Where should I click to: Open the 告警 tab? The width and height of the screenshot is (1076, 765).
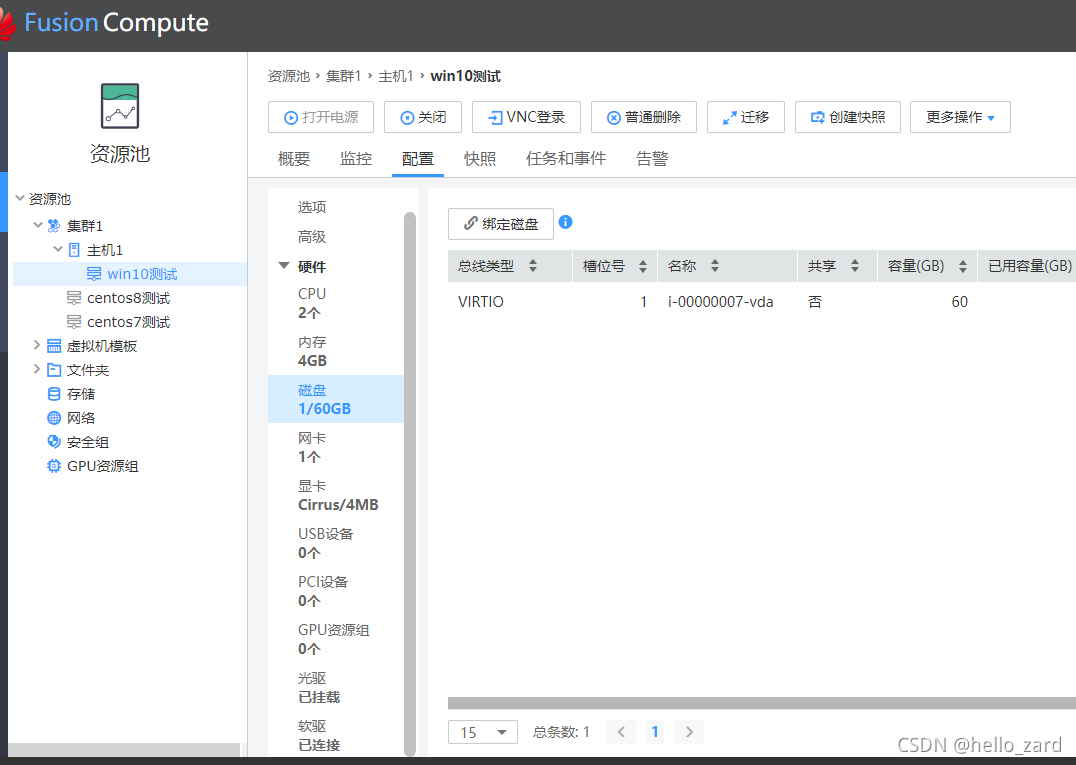(x=652, y=159)
